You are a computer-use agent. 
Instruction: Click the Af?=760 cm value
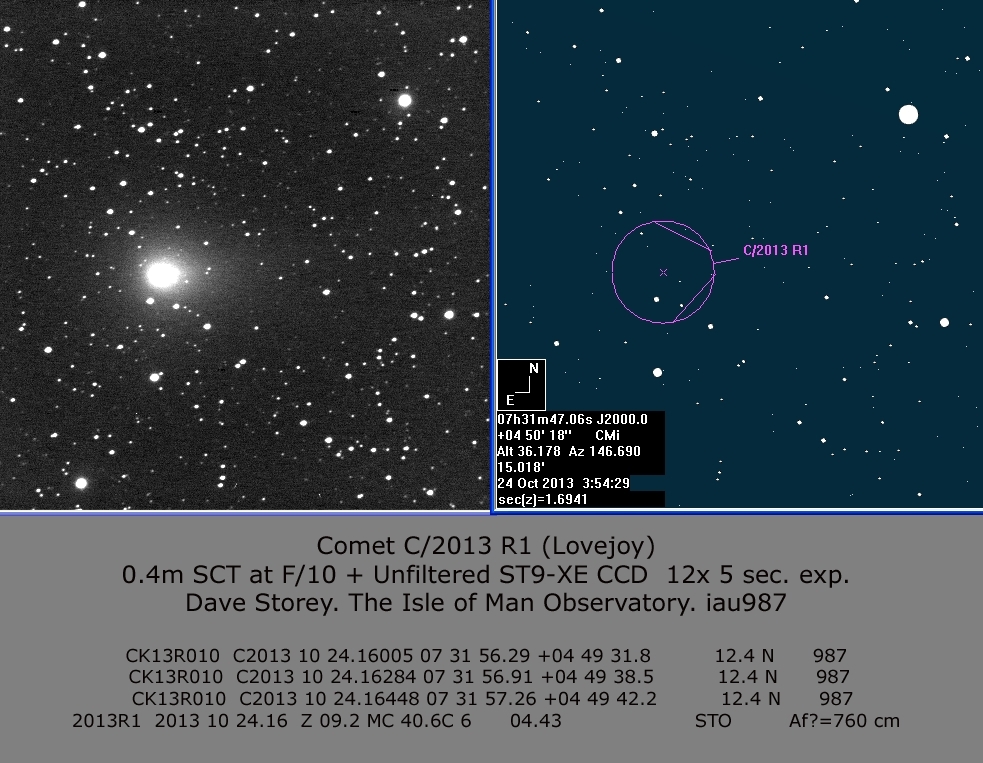pyautogui.click(x=844, y=721)
